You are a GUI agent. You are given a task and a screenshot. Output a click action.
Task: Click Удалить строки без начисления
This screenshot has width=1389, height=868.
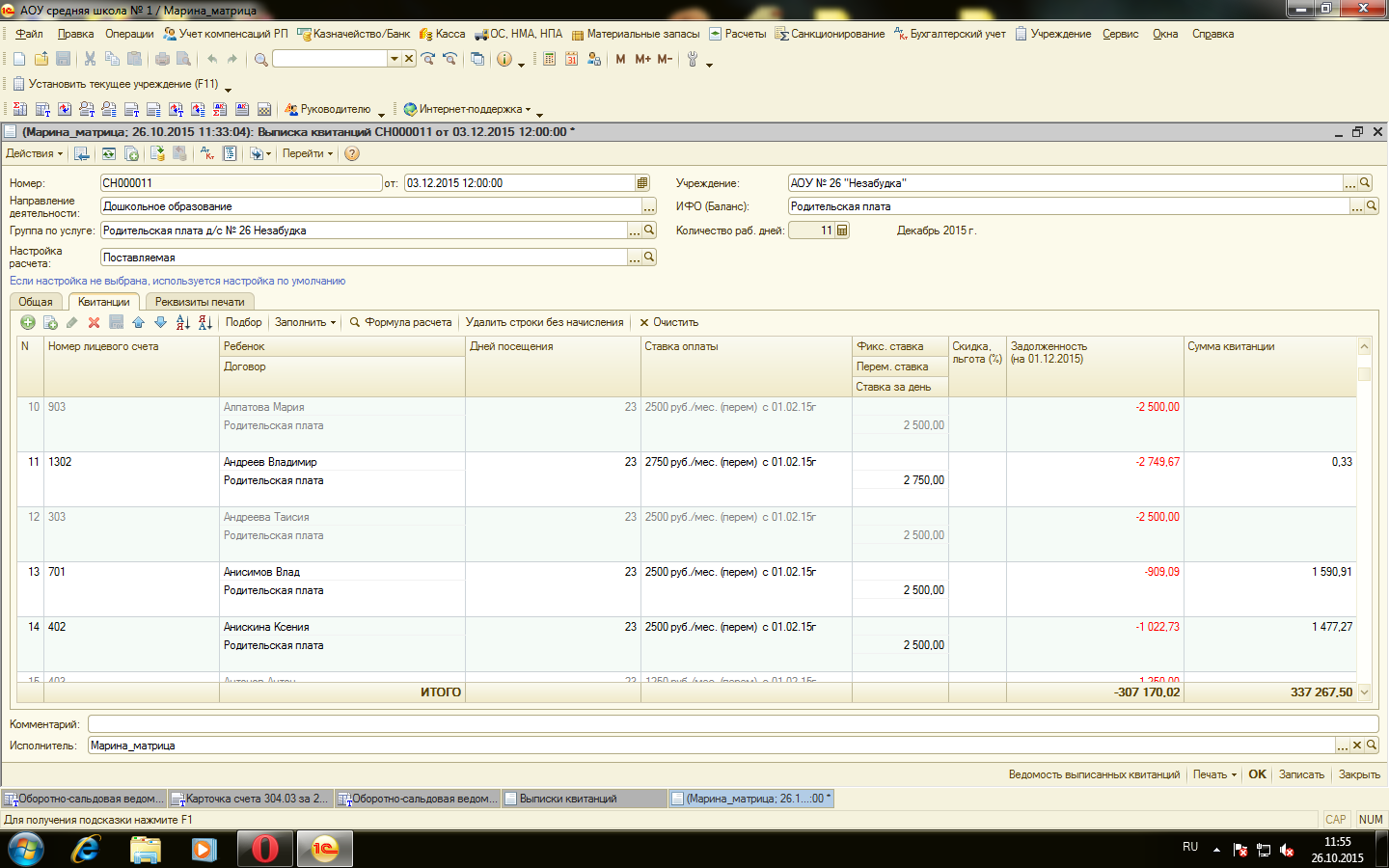544,323
